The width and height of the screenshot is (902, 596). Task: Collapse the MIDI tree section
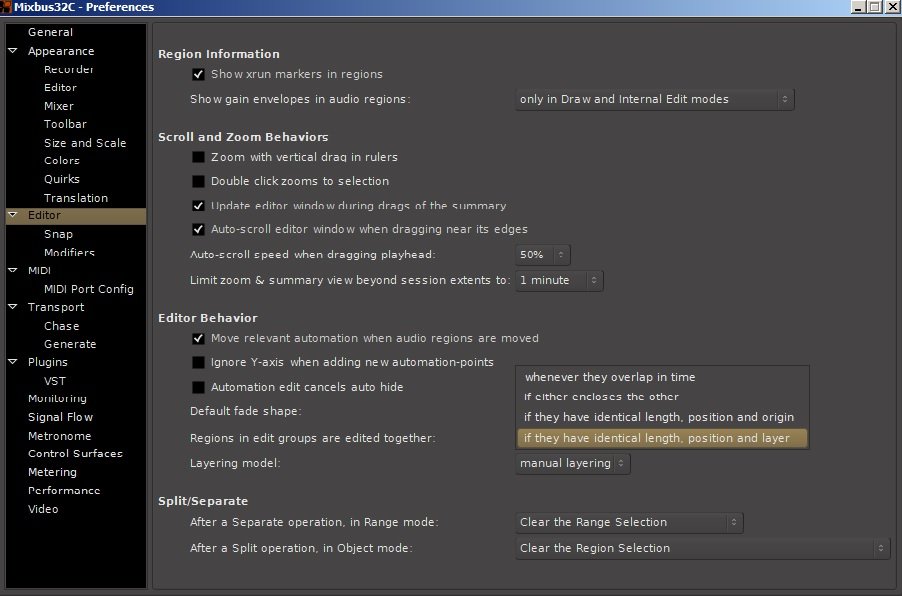(13, 270)
